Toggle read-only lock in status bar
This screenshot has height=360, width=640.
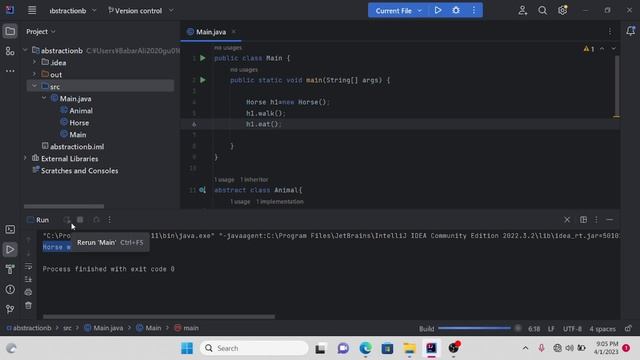click(628, 328)
